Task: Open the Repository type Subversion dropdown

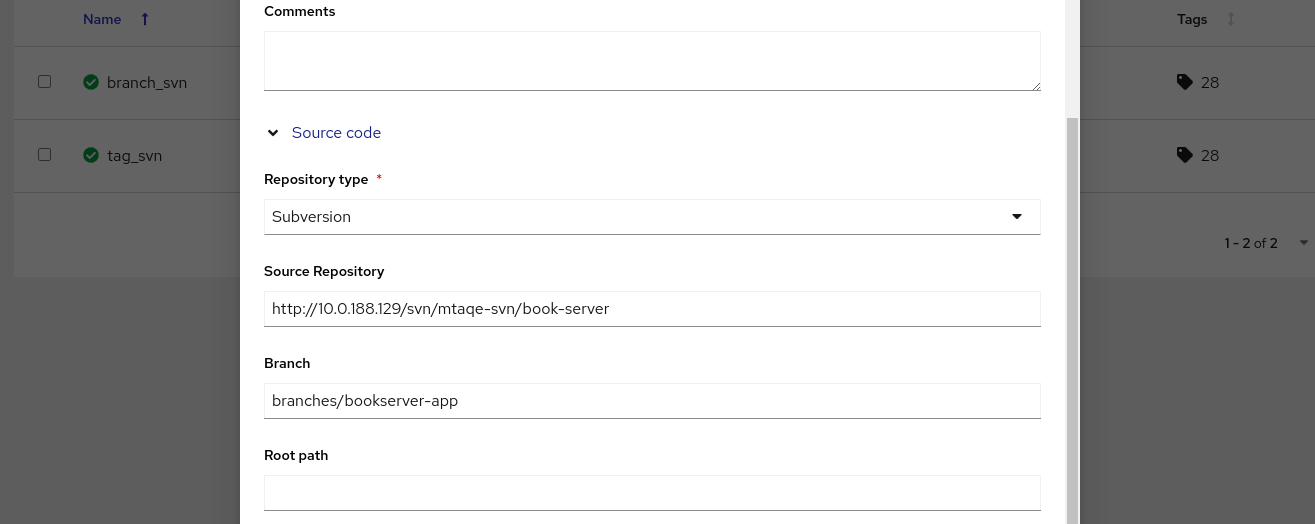Action: [x=652, y=217]
